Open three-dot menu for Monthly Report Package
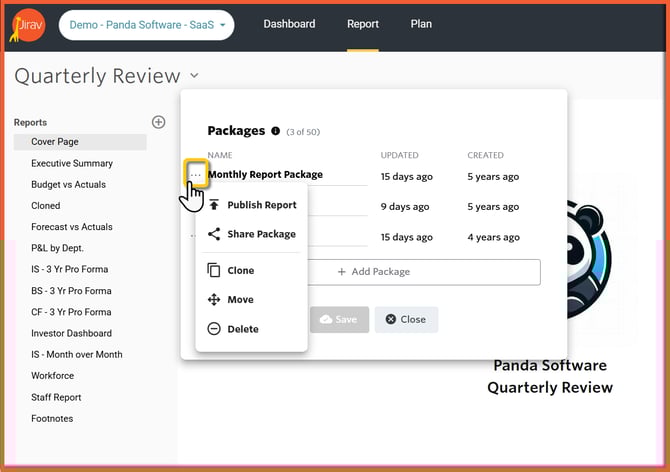The image size is (670, 472). [x=196, y=175]
